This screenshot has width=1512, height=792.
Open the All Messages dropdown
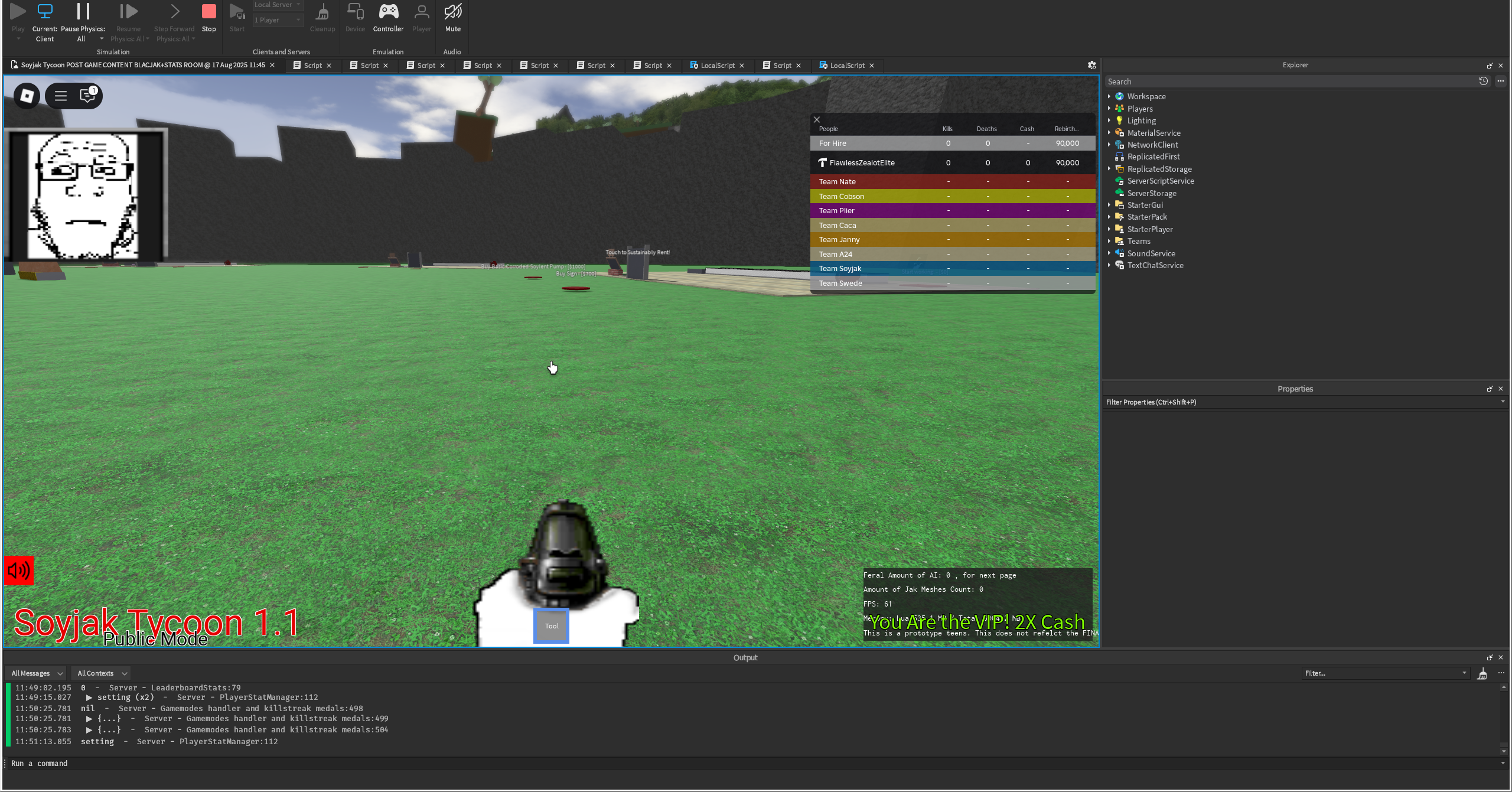click(x=37, y=673)
